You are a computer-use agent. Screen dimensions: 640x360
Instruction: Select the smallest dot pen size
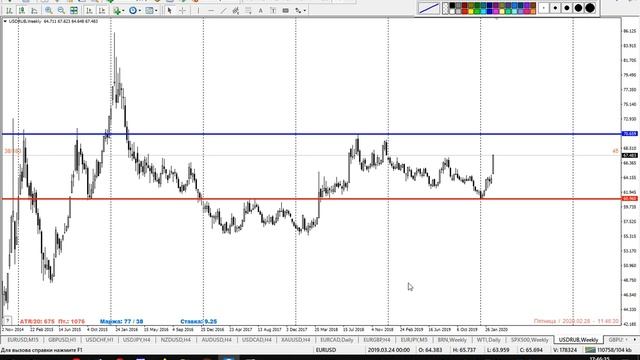pyautogui.click(x=544, y=8)
